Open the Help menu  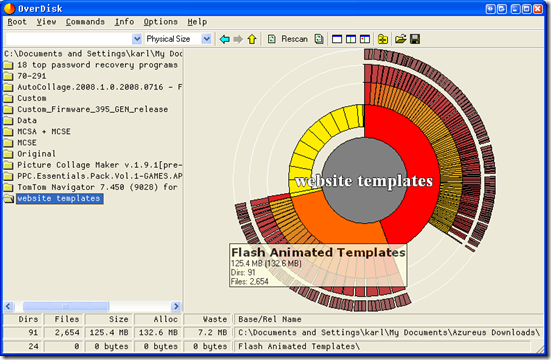(x=197, y=22)
